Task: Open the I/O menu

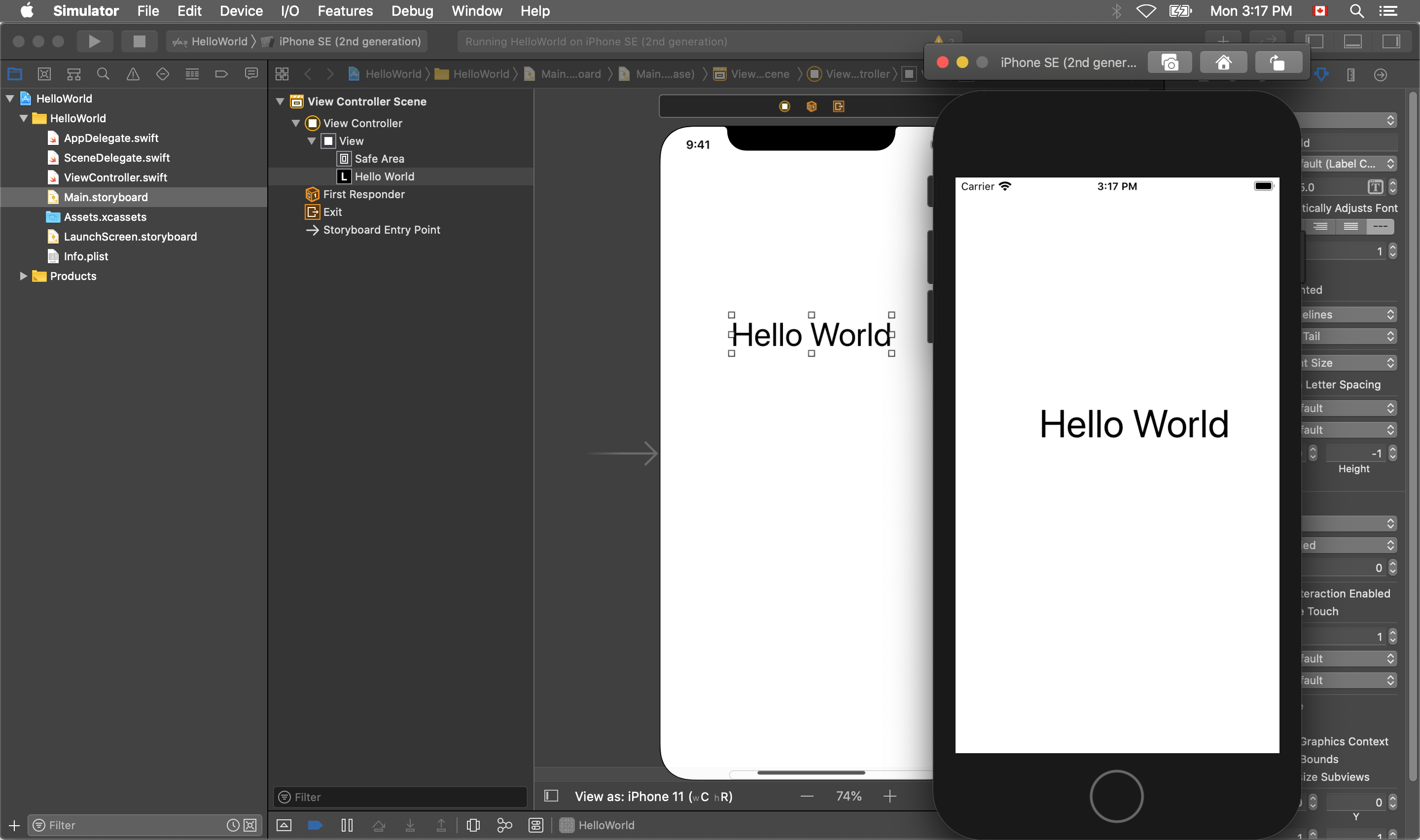Action: pyautogui.click(x=290, y=11)
